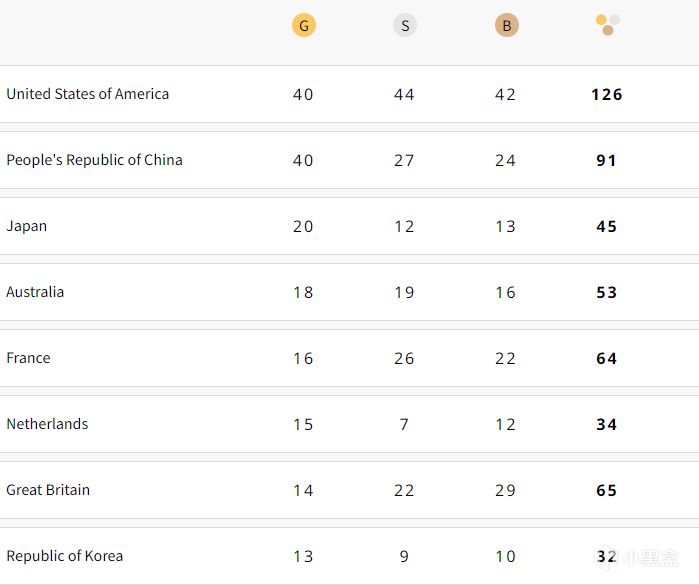Open the Great Britain entry
The image size is (699, 585).
[x=48, y=490]
